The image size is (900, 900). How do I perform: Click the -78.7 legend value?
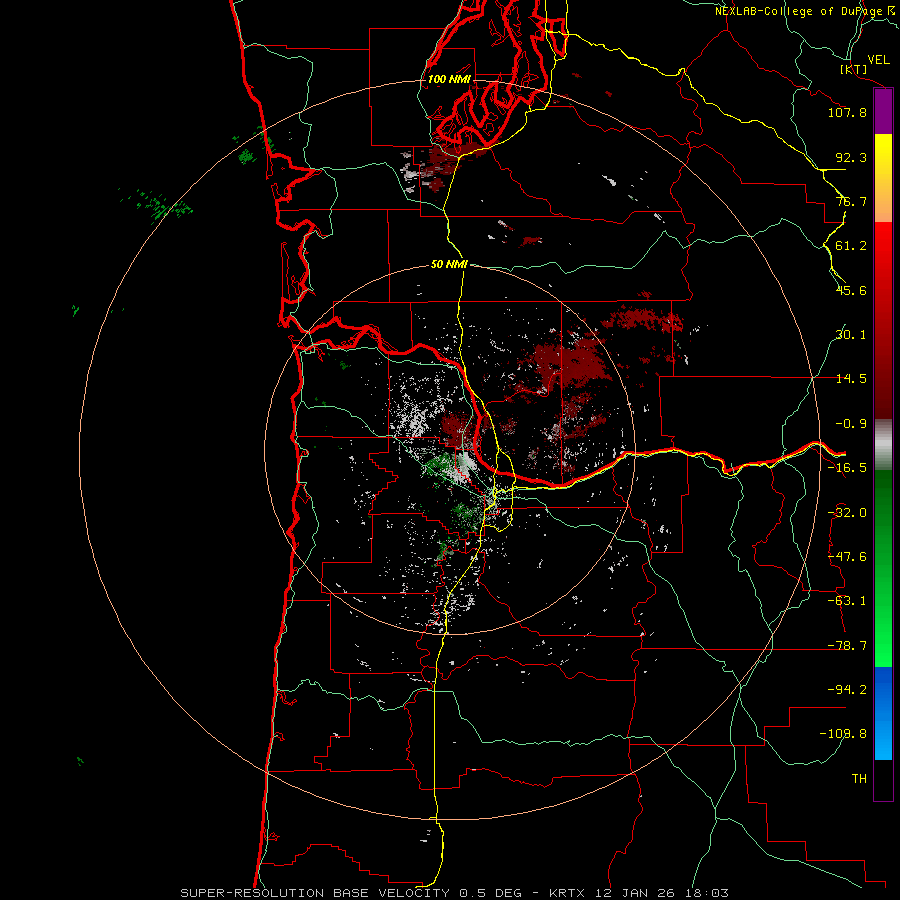pyautogui.click(x=847, y=646)
